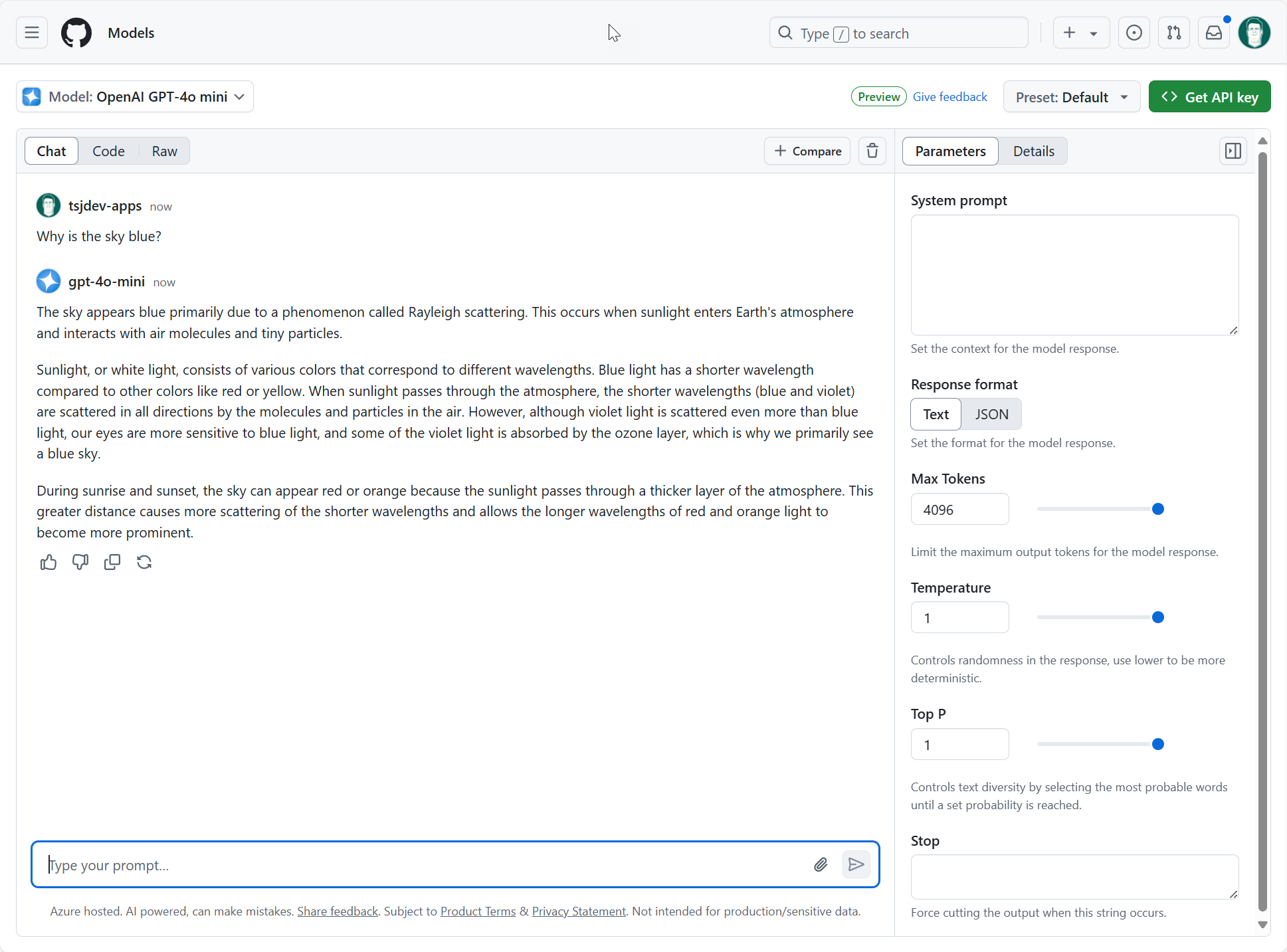The width and height of the screenshot is (1287, 952).
Task: Open the Code tab
Action: [x=108, y=151]
